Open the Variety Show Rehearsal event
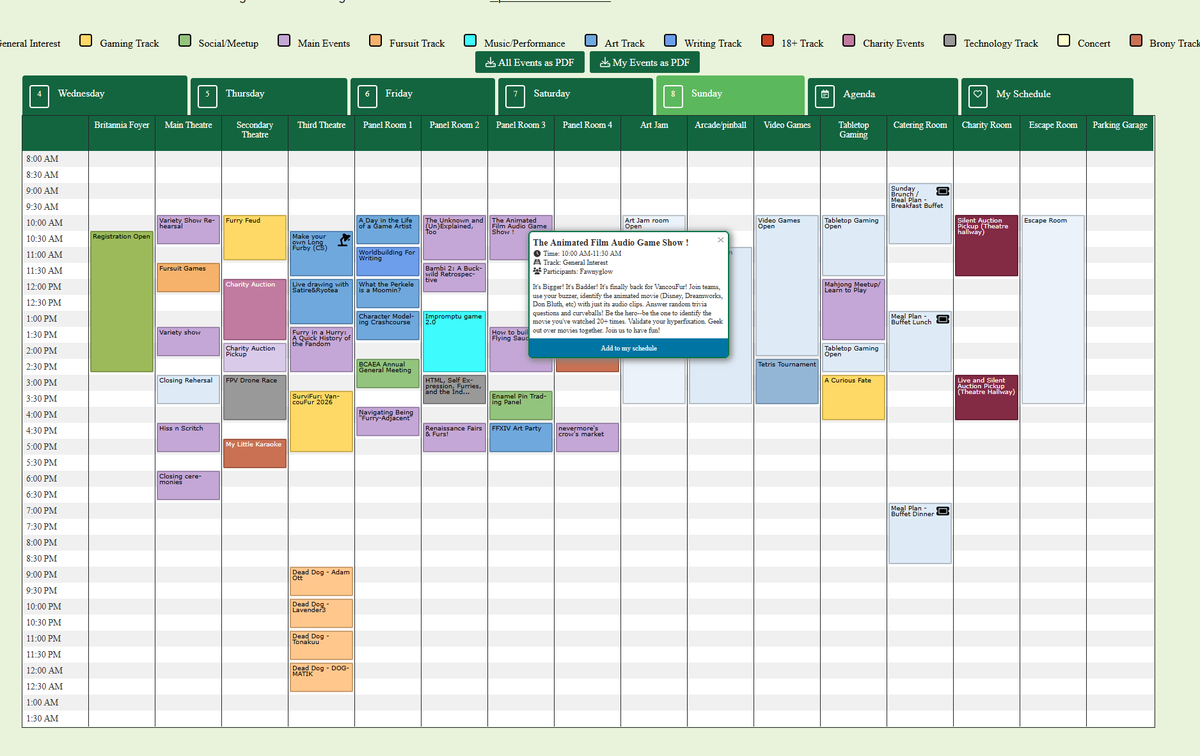This screenshot has height=756, width=1200. [188, 229]
